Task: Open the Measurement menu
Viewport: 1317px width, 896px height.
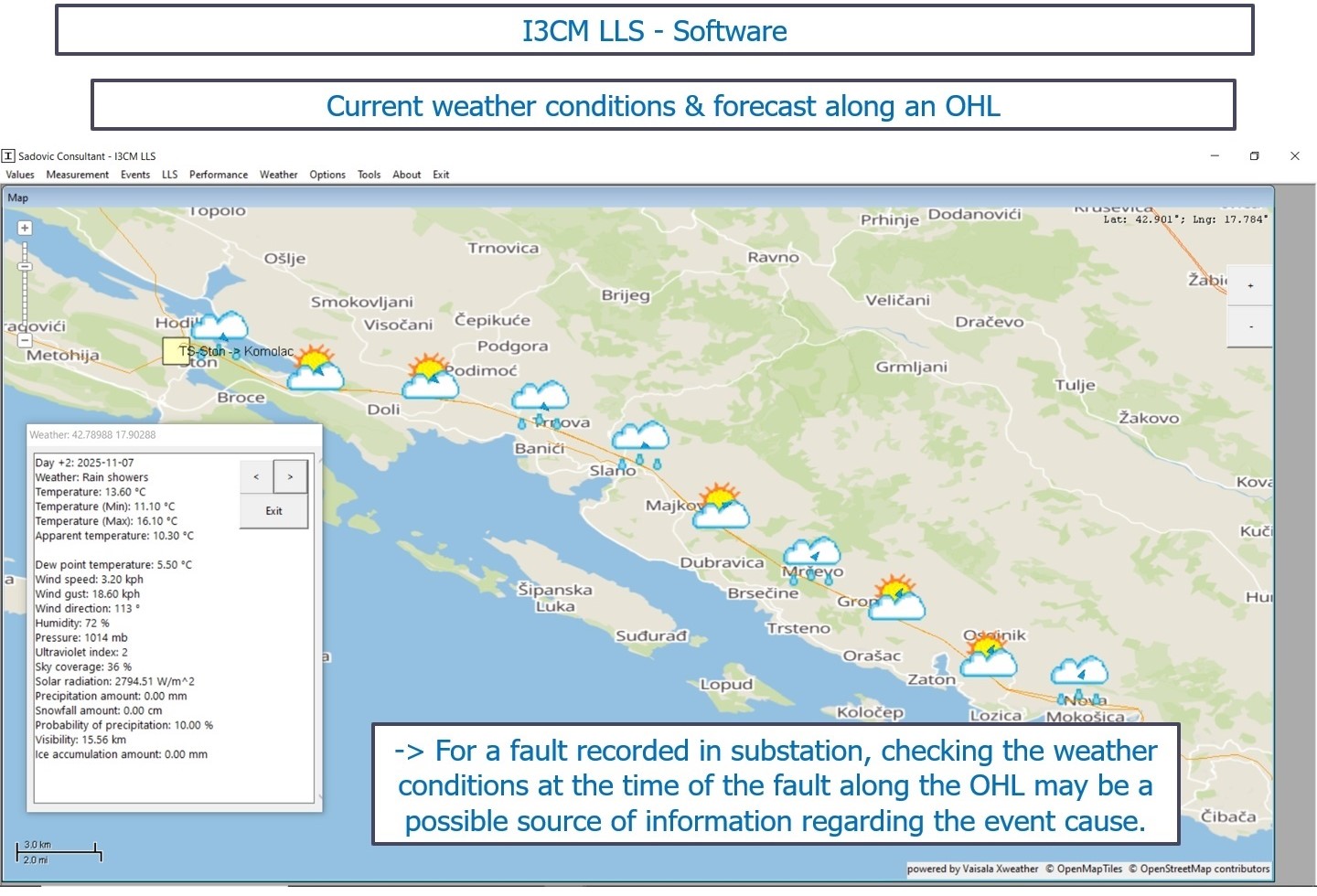Action: 77,175
